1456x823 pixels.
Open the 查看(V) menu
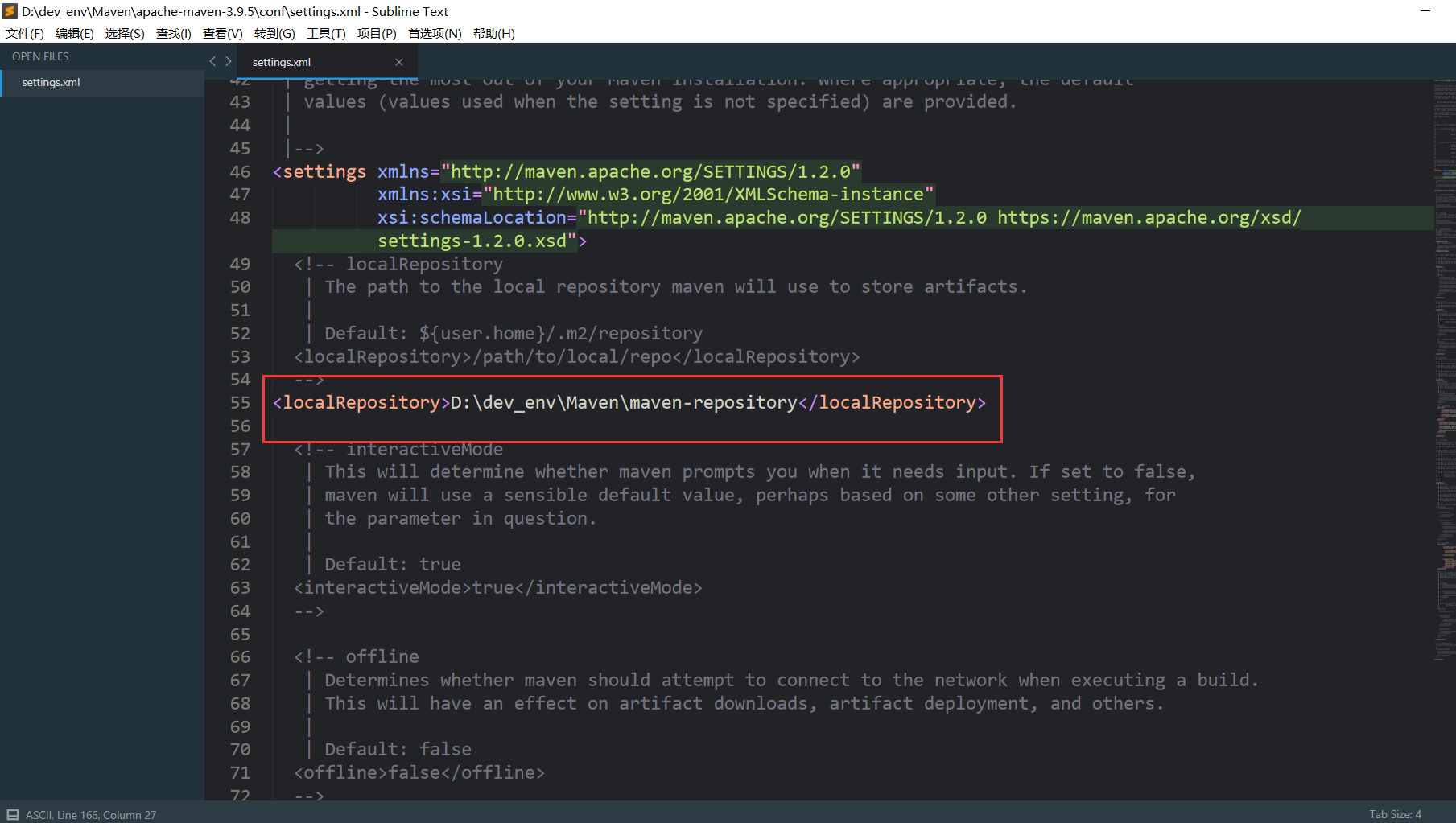pyautogui.click(x=223, y=33)
